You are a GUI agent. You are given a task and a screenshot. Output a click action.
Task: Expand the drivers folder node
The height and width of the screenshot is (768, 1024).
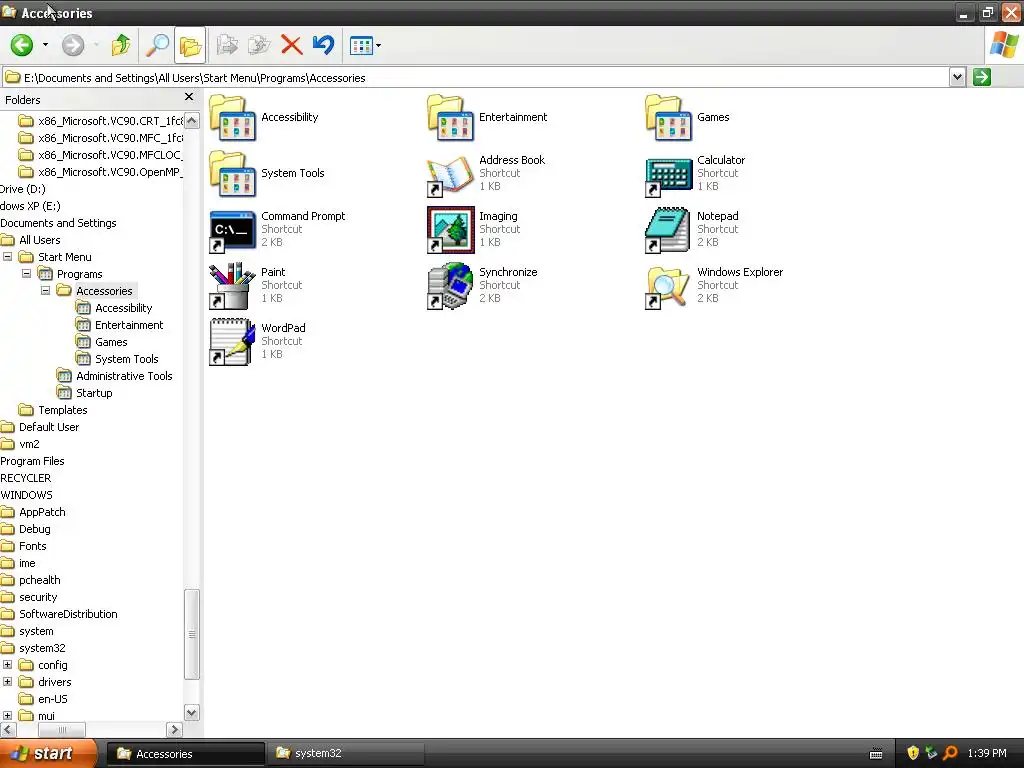(7, 682)
